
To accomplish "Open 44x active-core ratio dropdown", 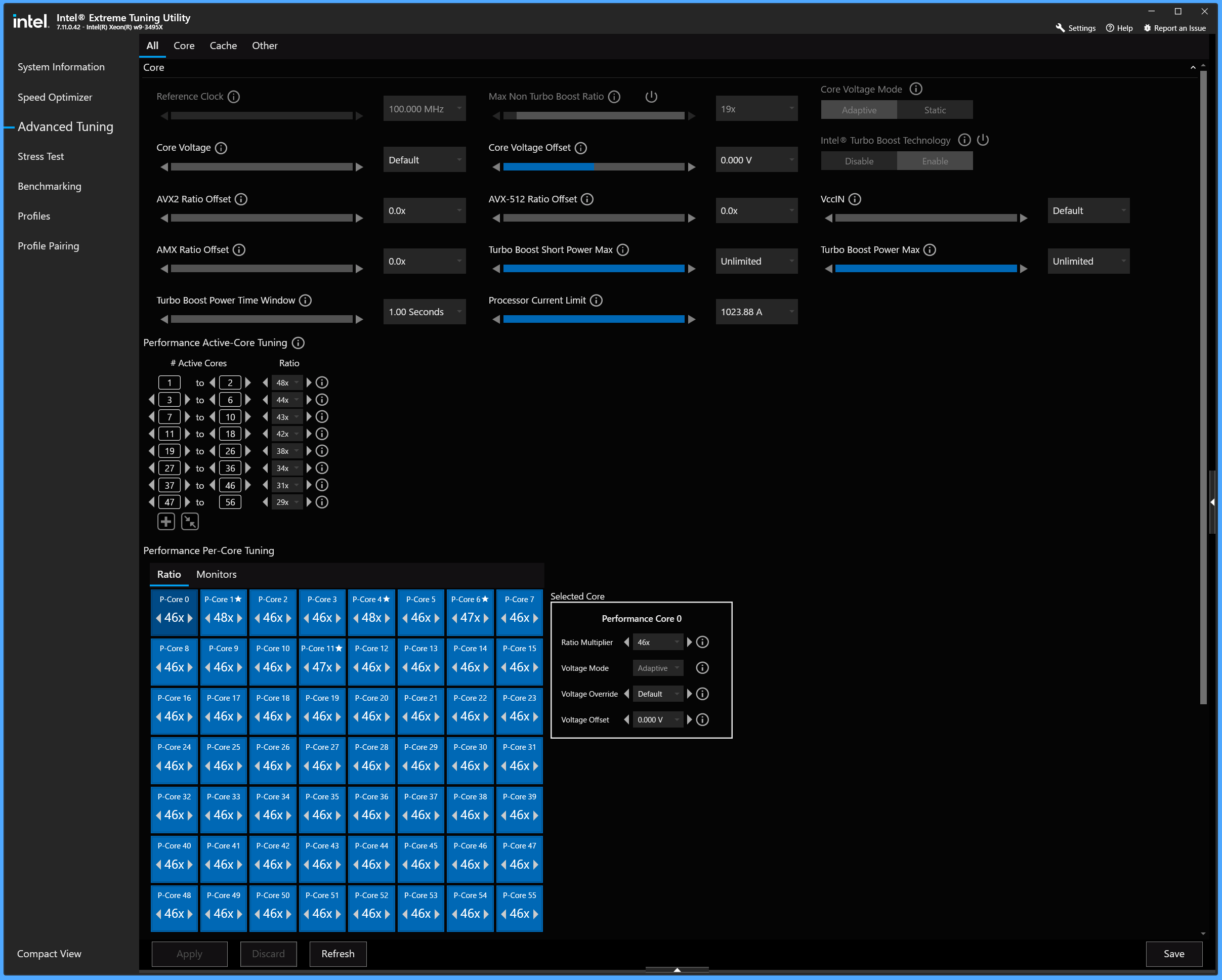I will pyautogui.click(x=287, y=400).
